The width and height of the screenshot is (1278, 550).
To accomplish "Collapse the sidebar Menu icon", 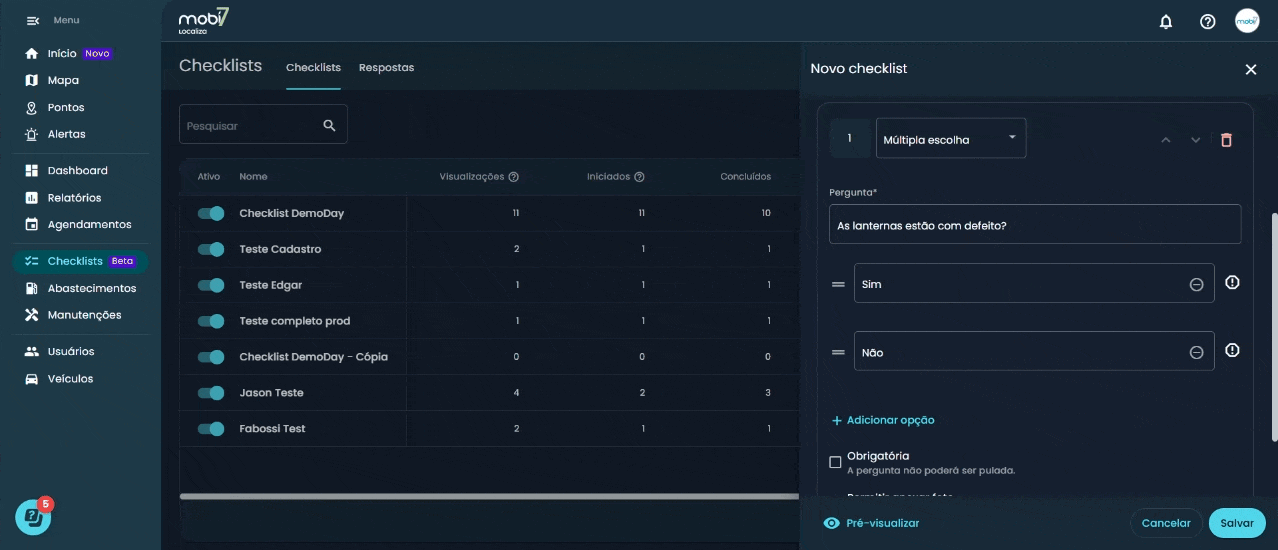I will [x=32, y=21].
